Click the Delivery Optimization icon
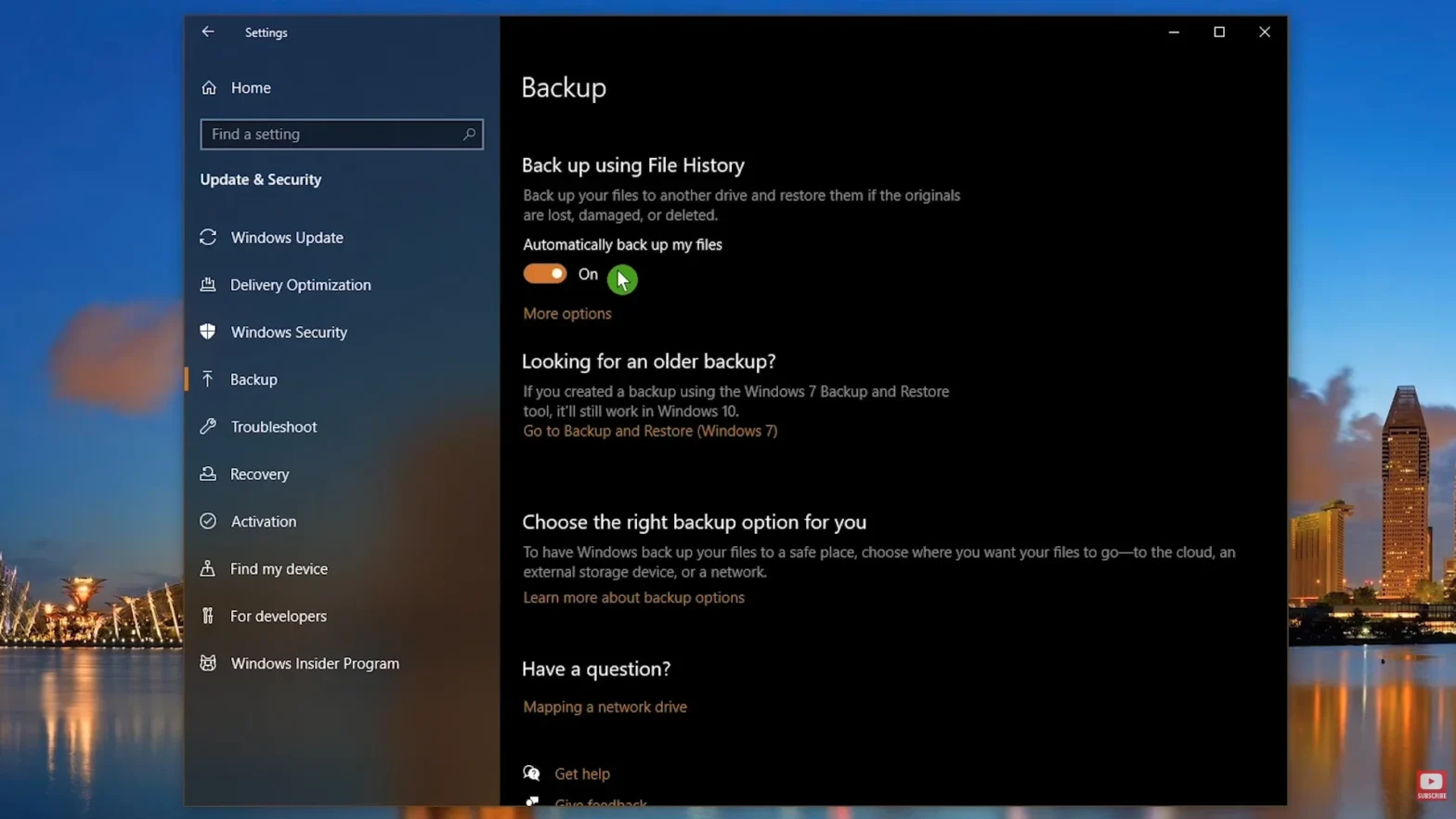Viewport: 1456px width, 819px height. 208,284
